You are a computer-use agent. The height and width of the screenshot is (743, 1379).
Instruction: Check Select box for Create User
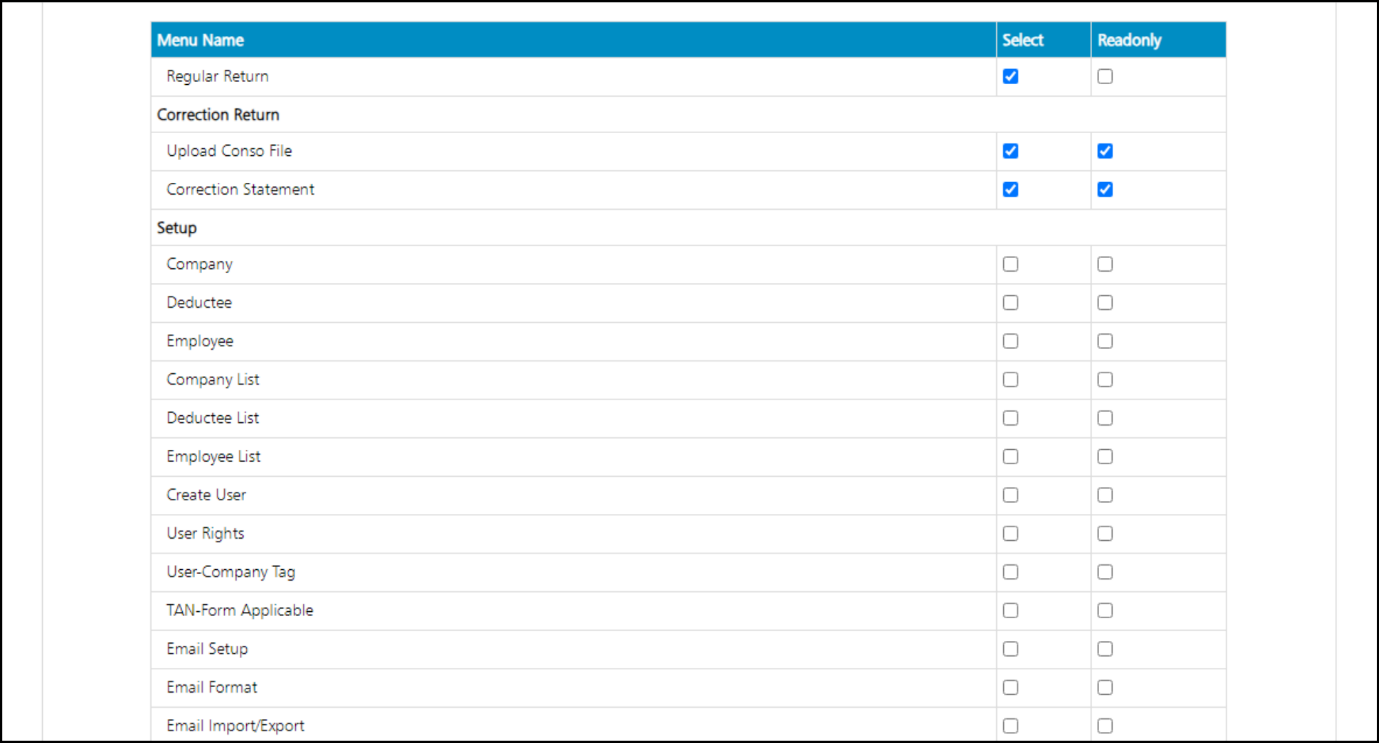[x=1010, y=495]
